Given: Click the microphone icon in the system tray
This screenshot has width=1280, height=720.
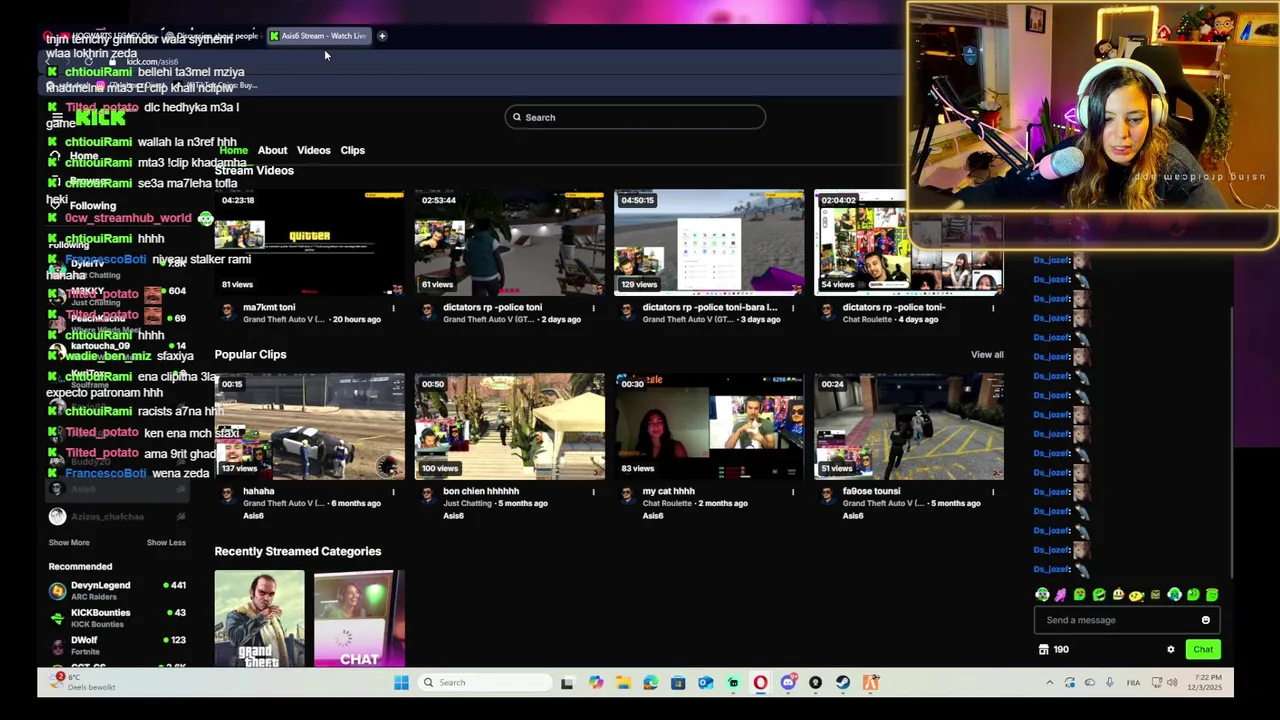Looking at the screenshot, I should (1109, 683).
